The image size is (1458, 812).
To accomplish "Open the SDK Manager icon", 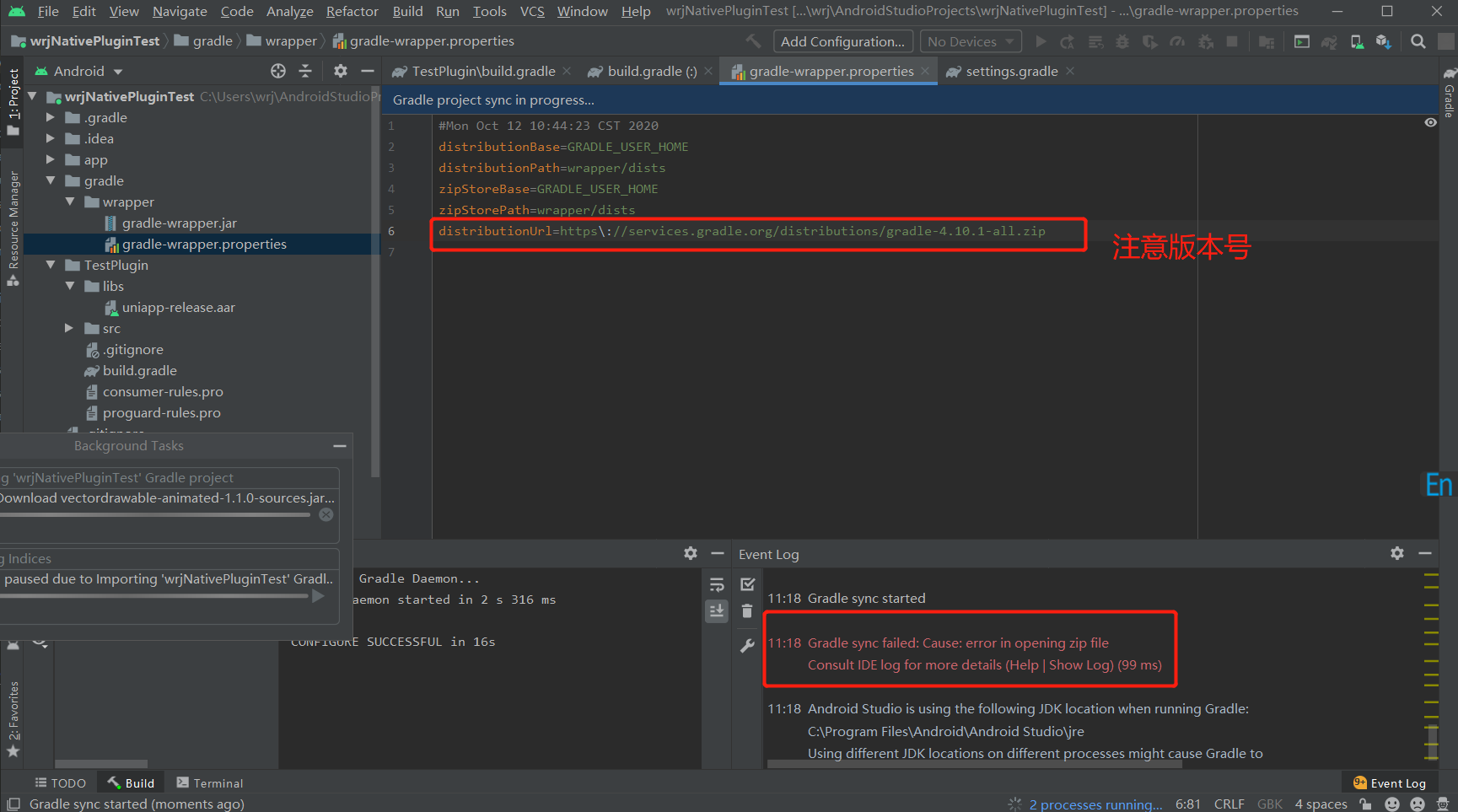I will (1384, 41).
